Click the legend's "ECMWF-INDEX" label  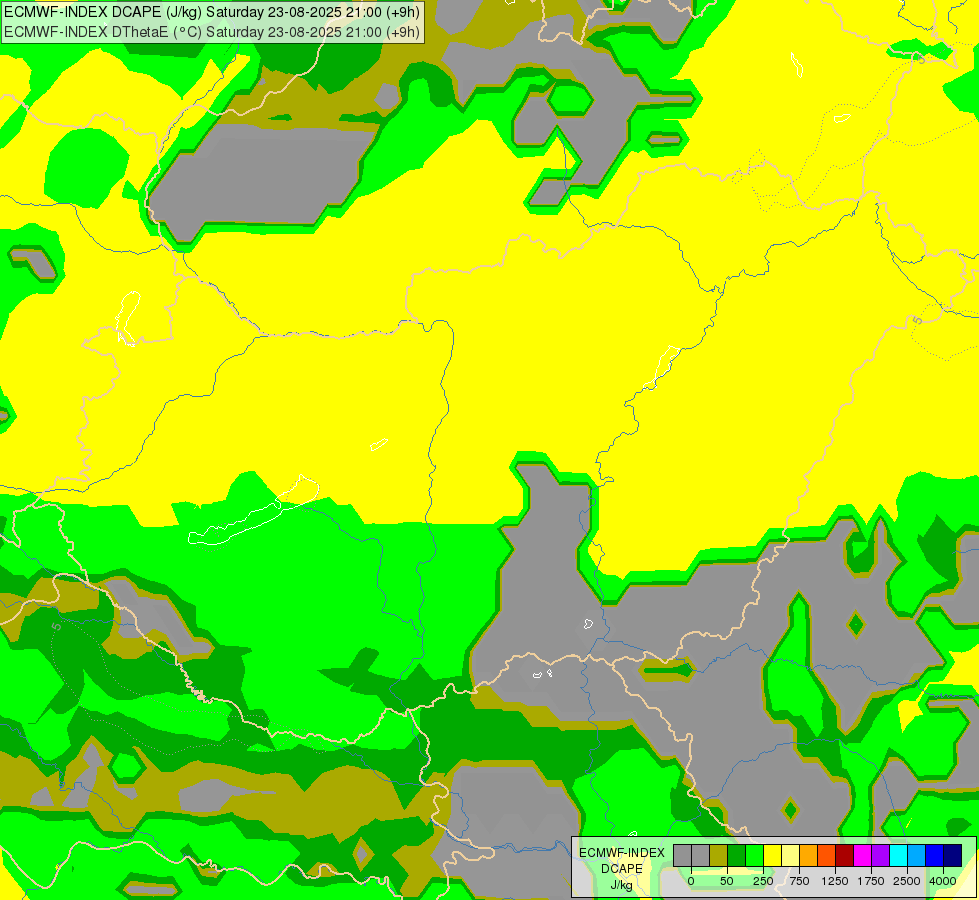(x=622, y=853)
